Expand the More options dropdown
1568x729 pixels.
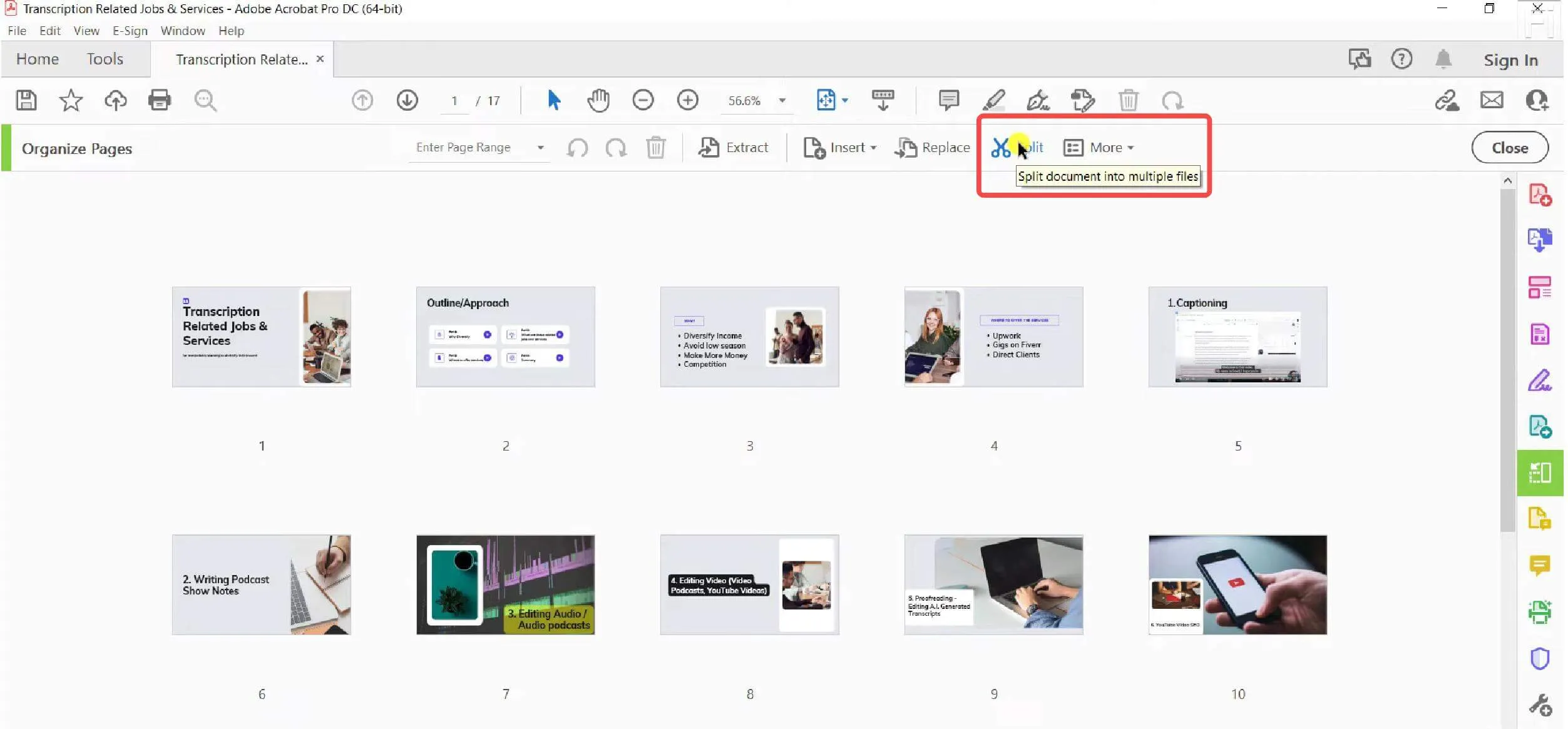click(x=1099, y=147)
